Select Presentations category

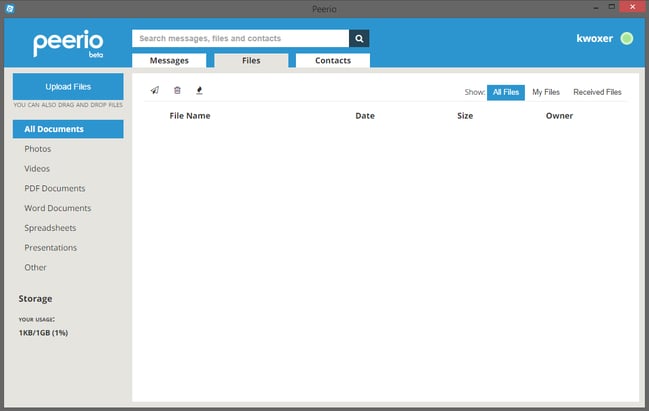(50, 248)
